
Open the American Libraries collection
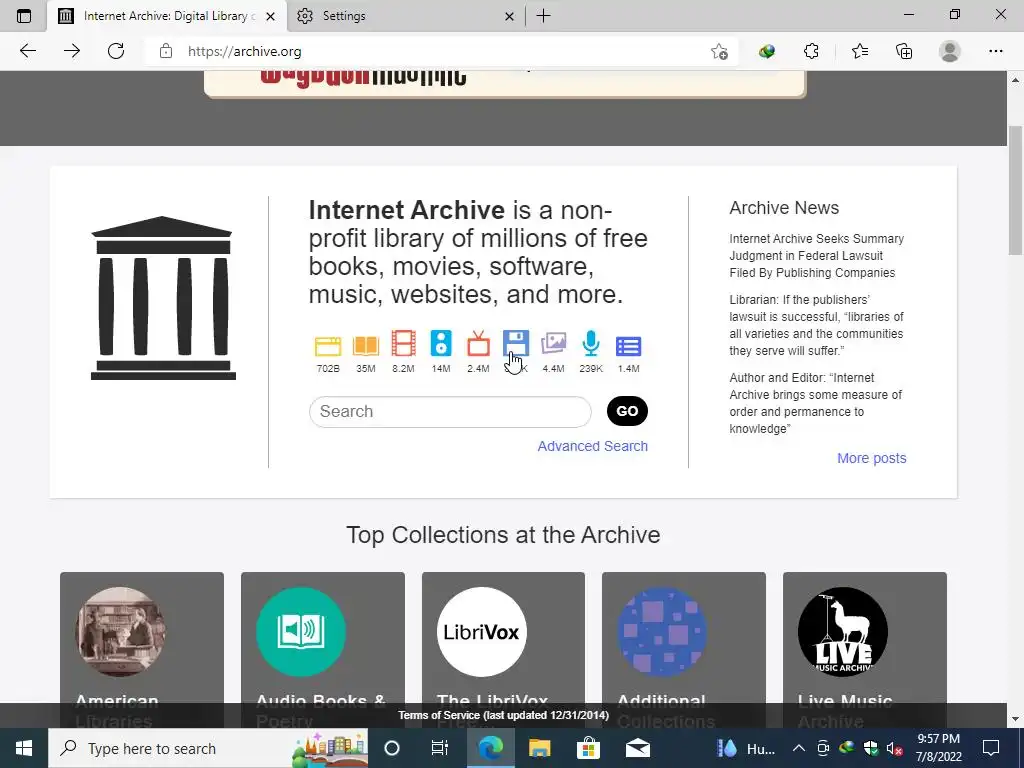(142, 650)
